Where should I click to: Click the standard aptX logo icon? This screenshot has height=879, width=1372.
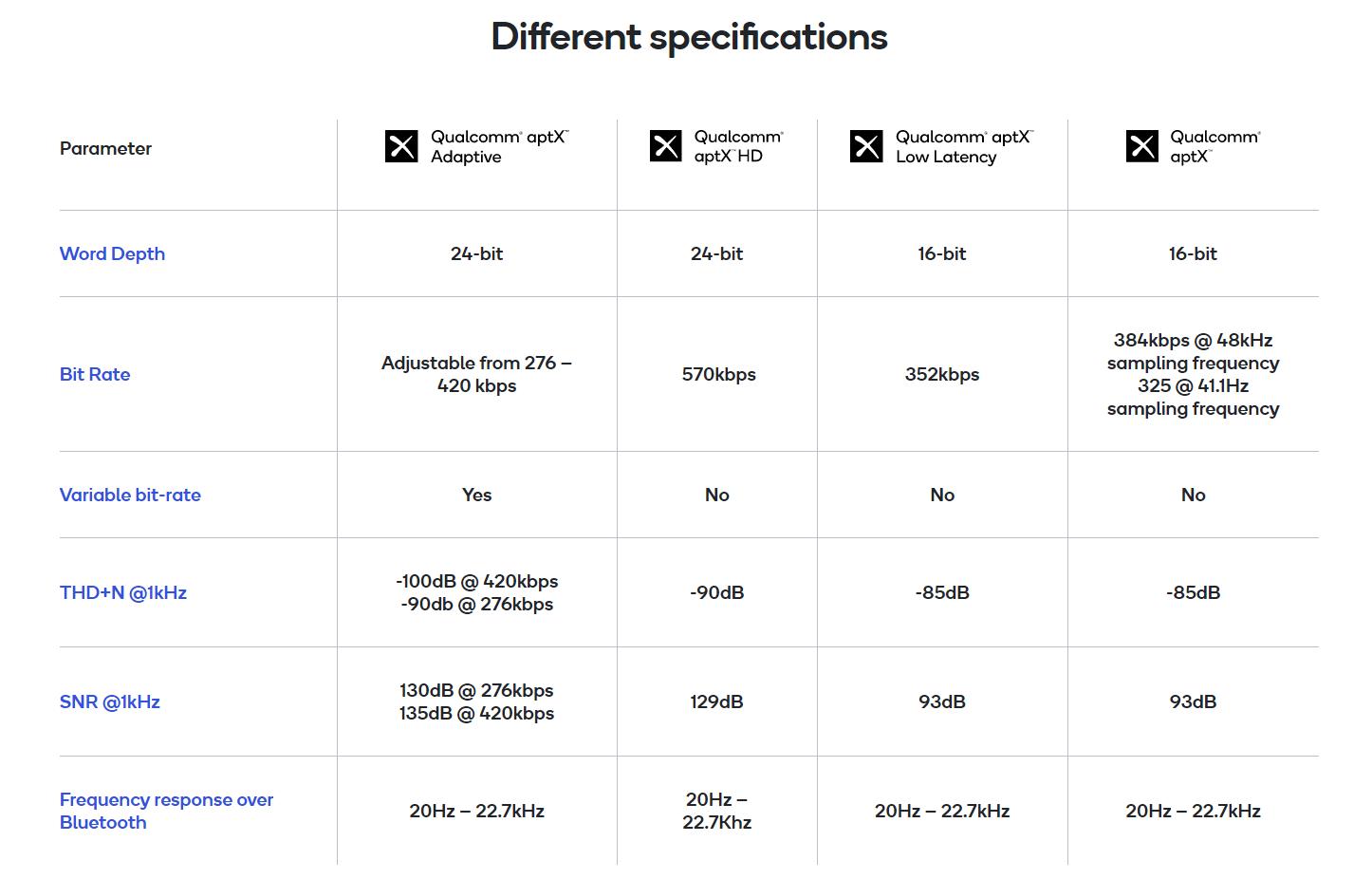click(x=1142, y=146)
